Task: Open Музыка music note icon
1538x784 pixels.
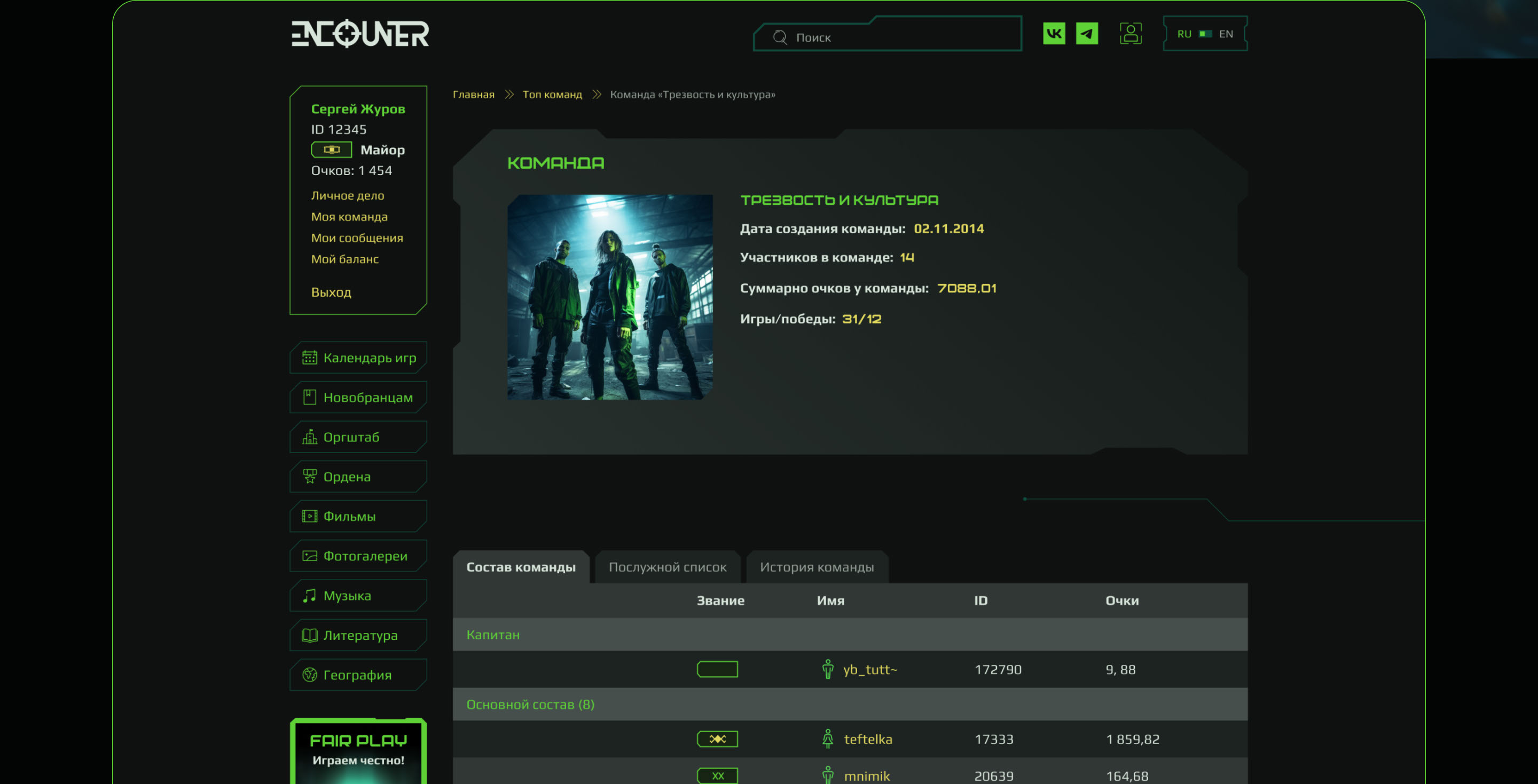Action: 309,596
